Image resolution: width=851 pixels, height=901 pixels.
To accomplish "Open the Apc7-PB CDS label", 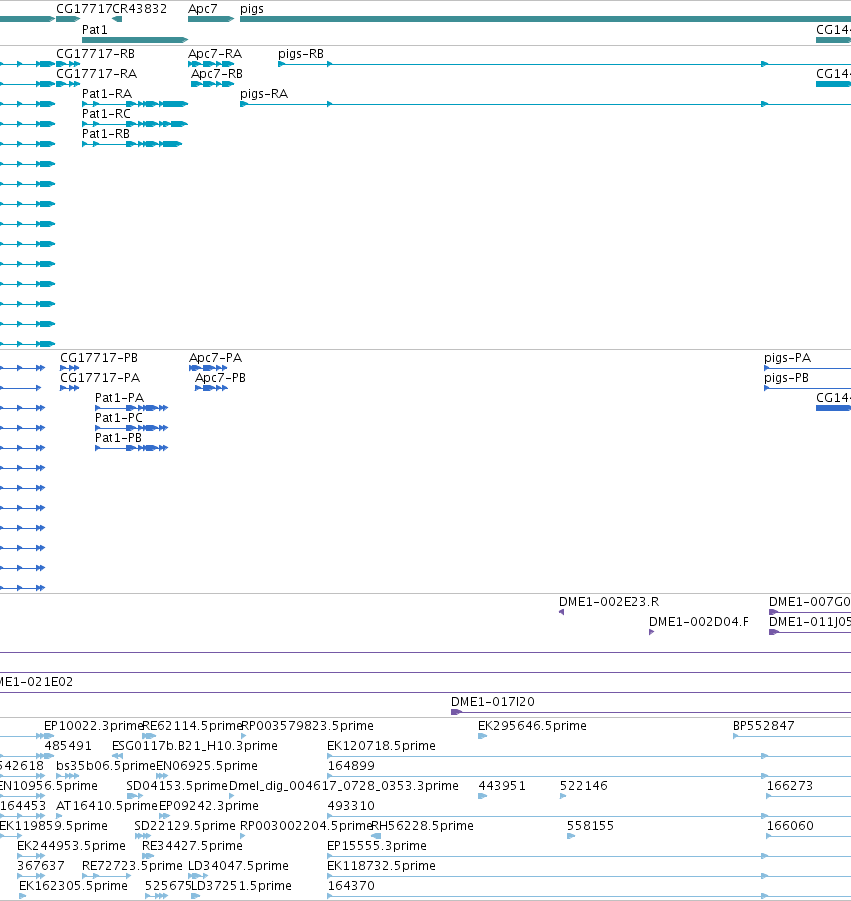I will click(x=220, y=378).
